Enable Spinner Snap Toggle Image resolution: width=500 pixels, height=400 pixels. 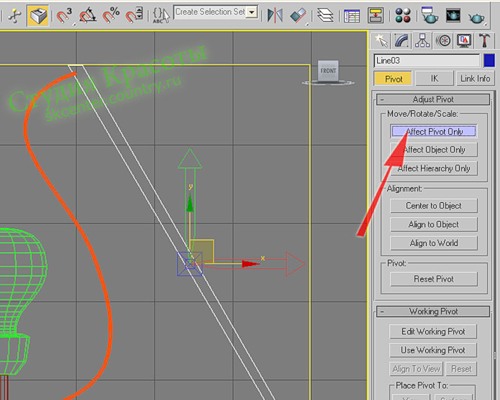(x=134, y=16)
